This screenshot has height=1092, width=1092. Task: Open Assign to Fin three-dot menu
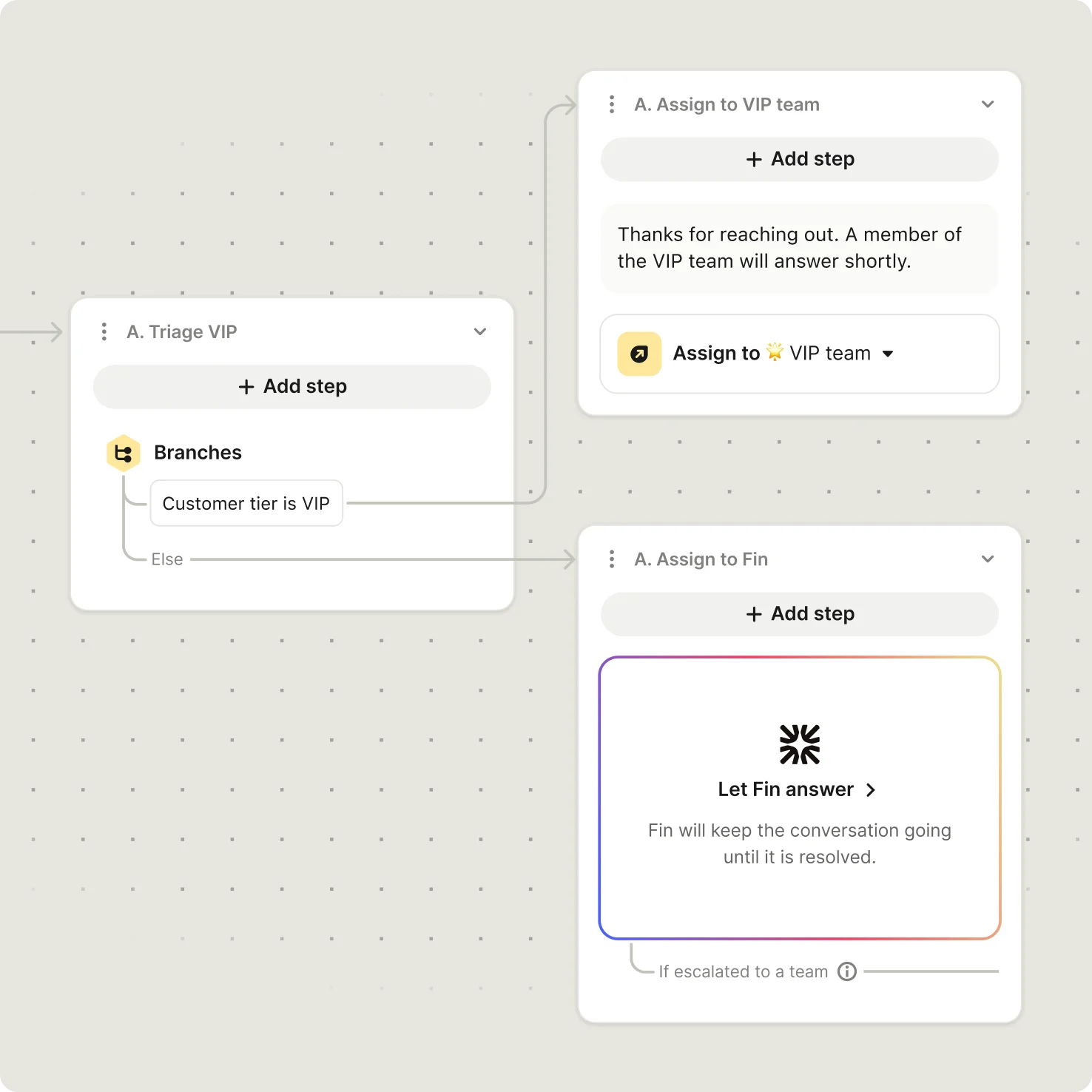coord(612,559)
